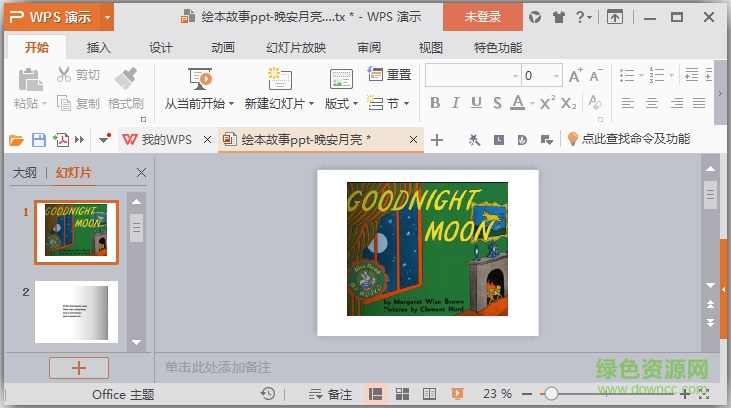
Task: Apply subscript formatting
Action: (x=568, y=103)
